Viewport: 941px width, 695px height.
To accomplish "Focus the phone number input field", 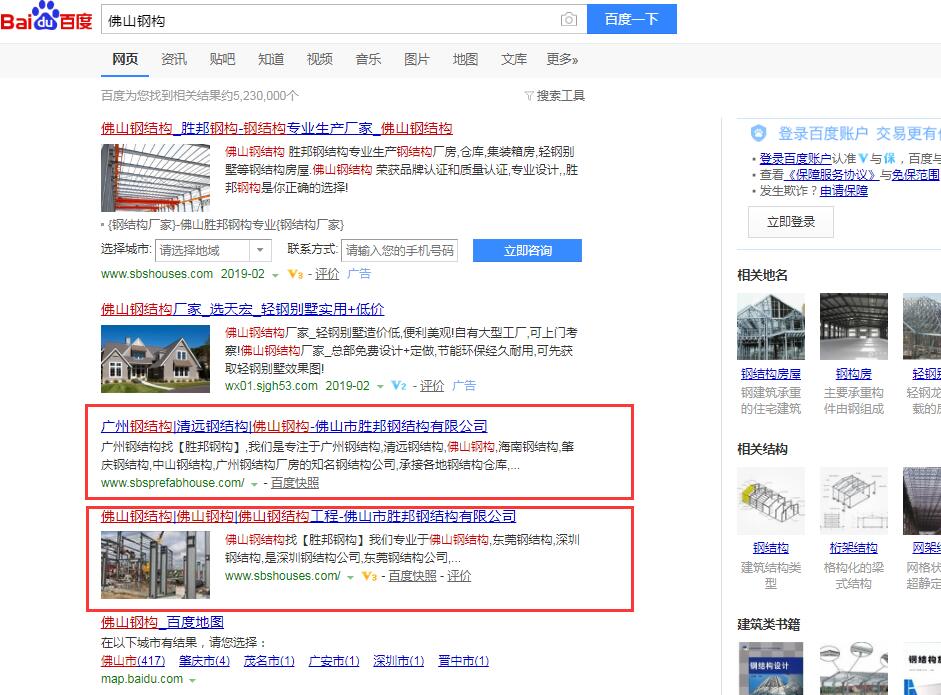I will point(399,250).
